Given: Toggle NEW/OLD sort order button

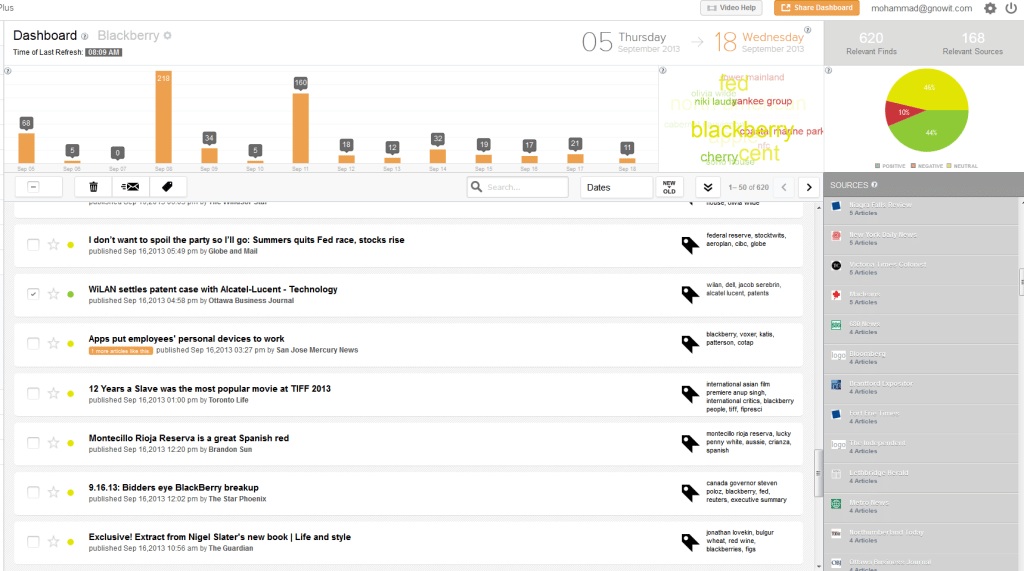Looking at the screenshot, I should point(669,187).
